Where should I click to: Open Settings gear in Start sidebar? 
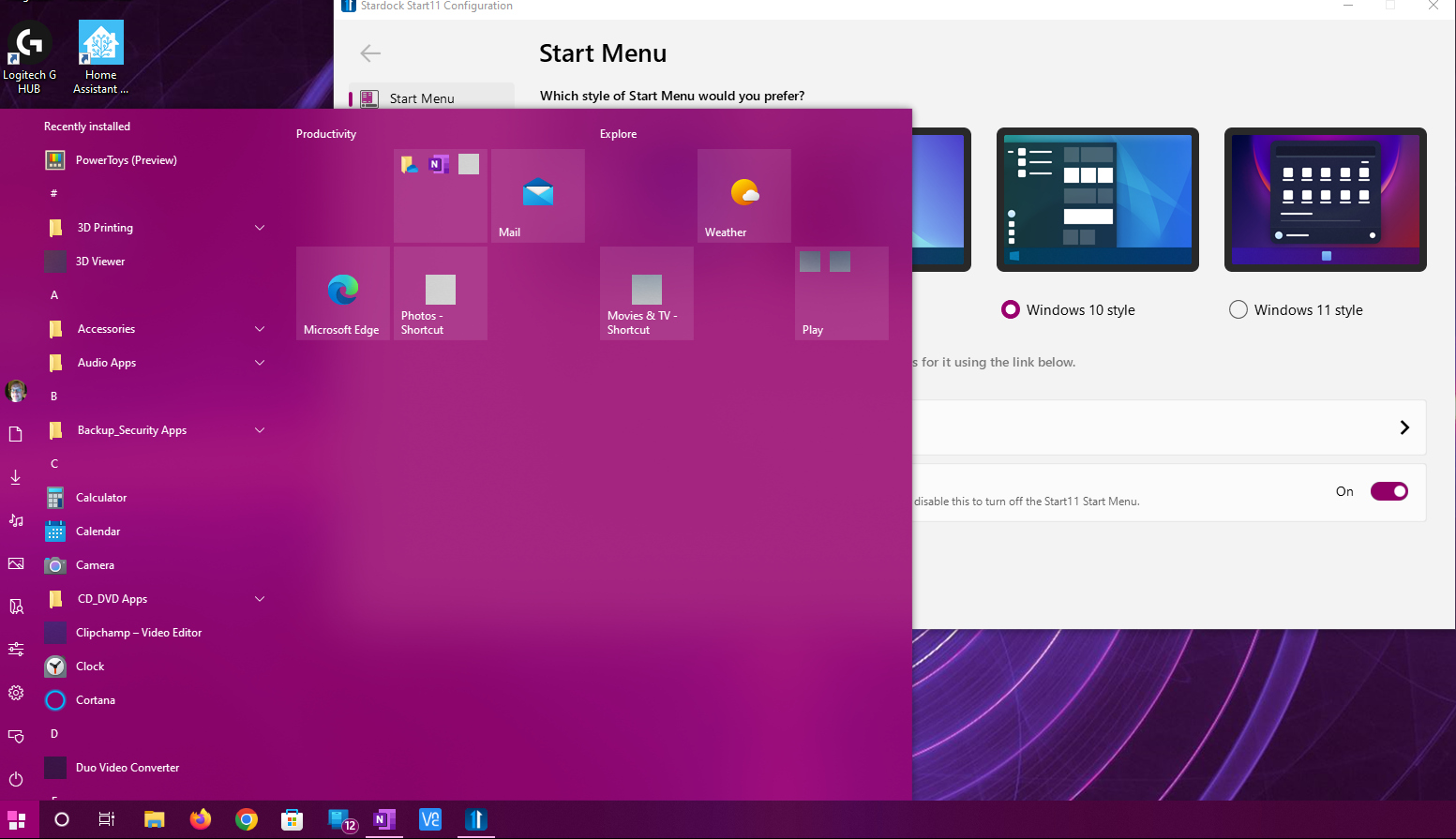[16, 693]
